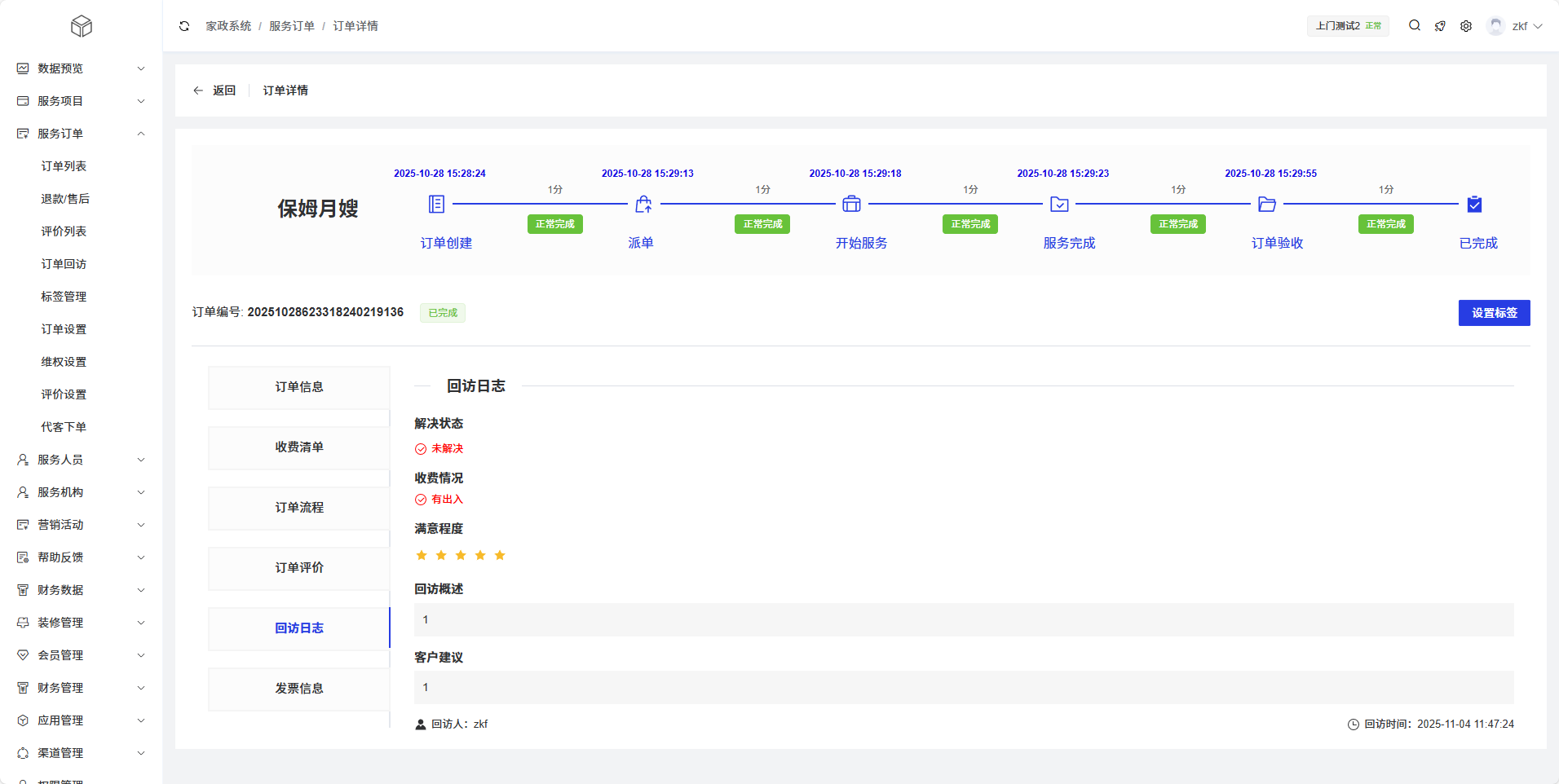Viewport: 1559px width, 784px height.
Task: Click the 订单创建 step icon
Action: pyautogui.click(x=437, y=204)
